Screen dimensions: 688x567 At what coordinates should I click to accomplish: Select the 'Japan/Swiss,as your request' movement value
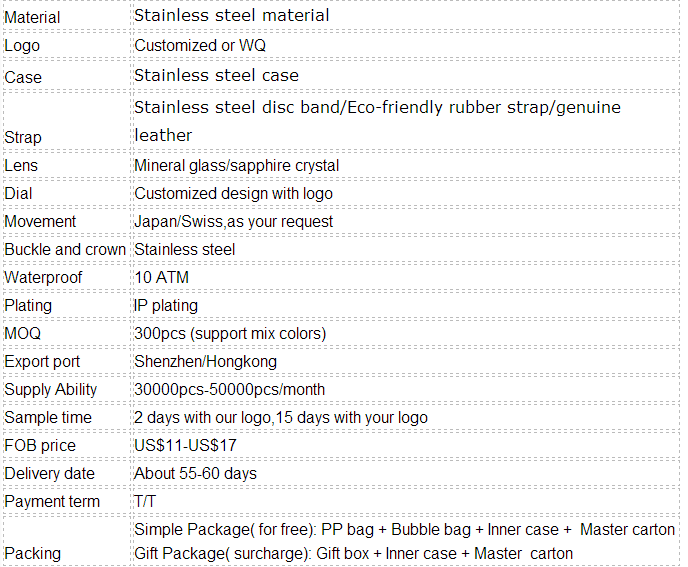tap(233, 222)
